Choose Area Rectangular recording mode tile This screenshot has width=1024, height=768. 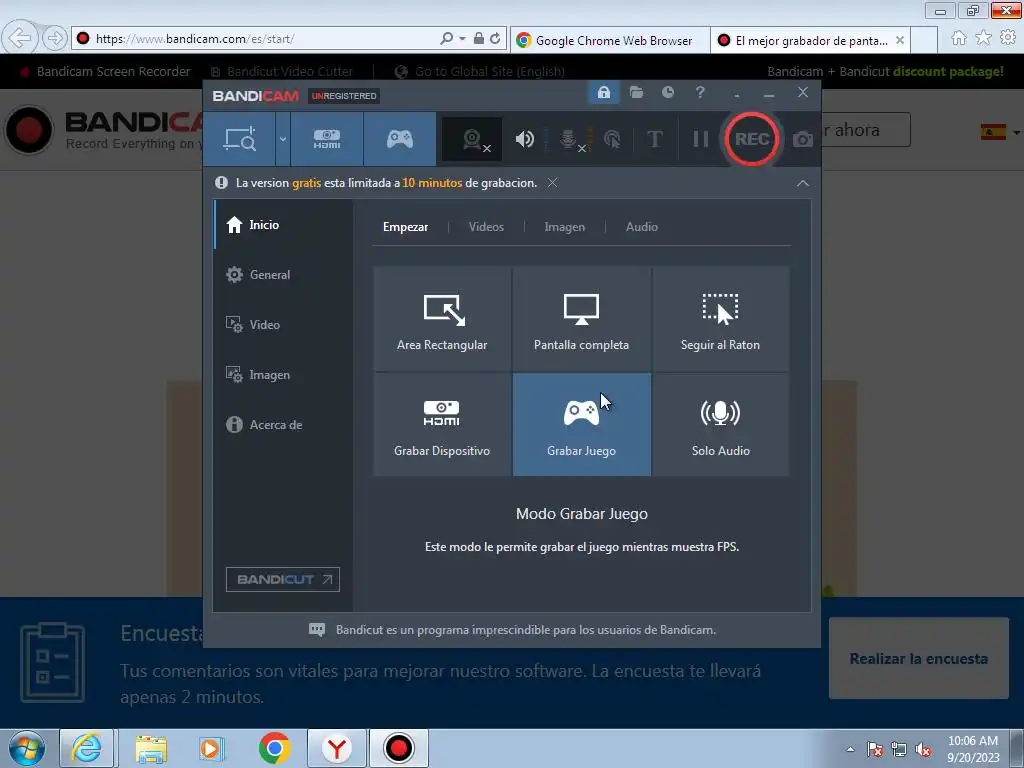point(442,319)
